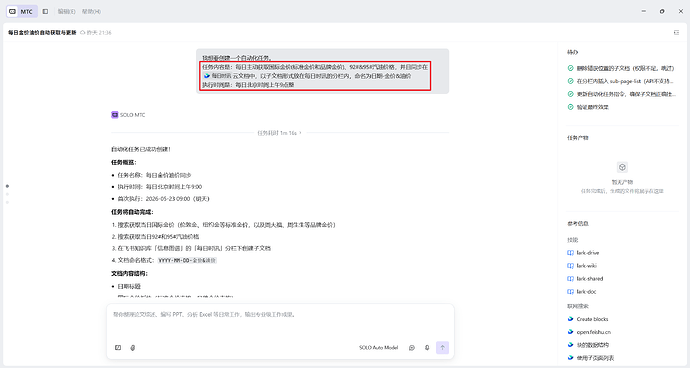The height and width of the screenshot is (368, 690).
Task: Select todo item 验证最终效果 text
Action: coord(592,107)
